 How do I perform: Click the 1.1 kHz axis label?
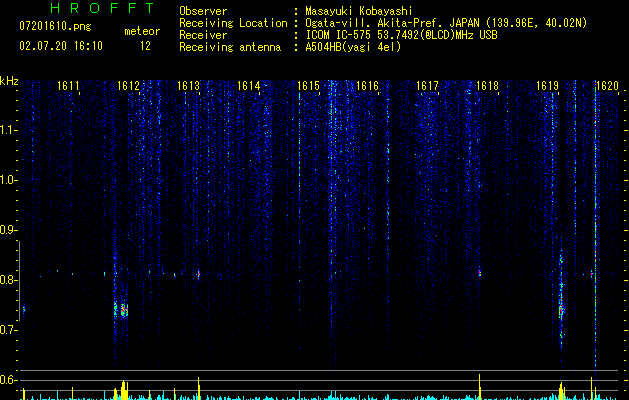(8, 130)
